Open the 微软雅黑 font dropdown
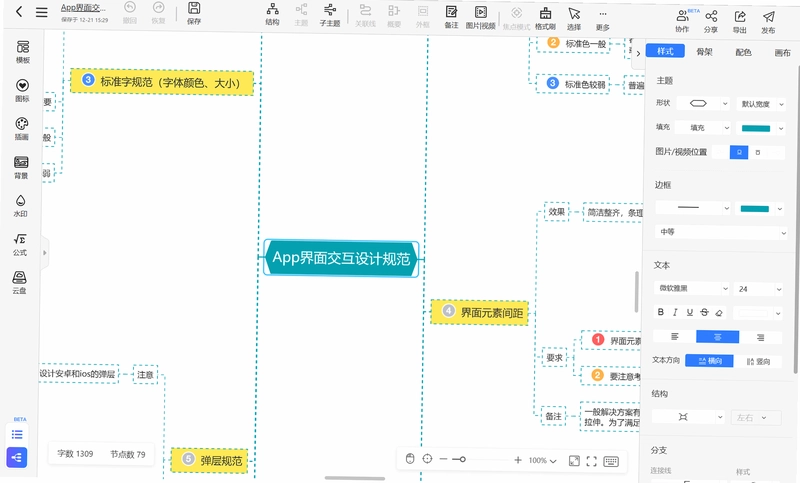 (x=691, y=288)
